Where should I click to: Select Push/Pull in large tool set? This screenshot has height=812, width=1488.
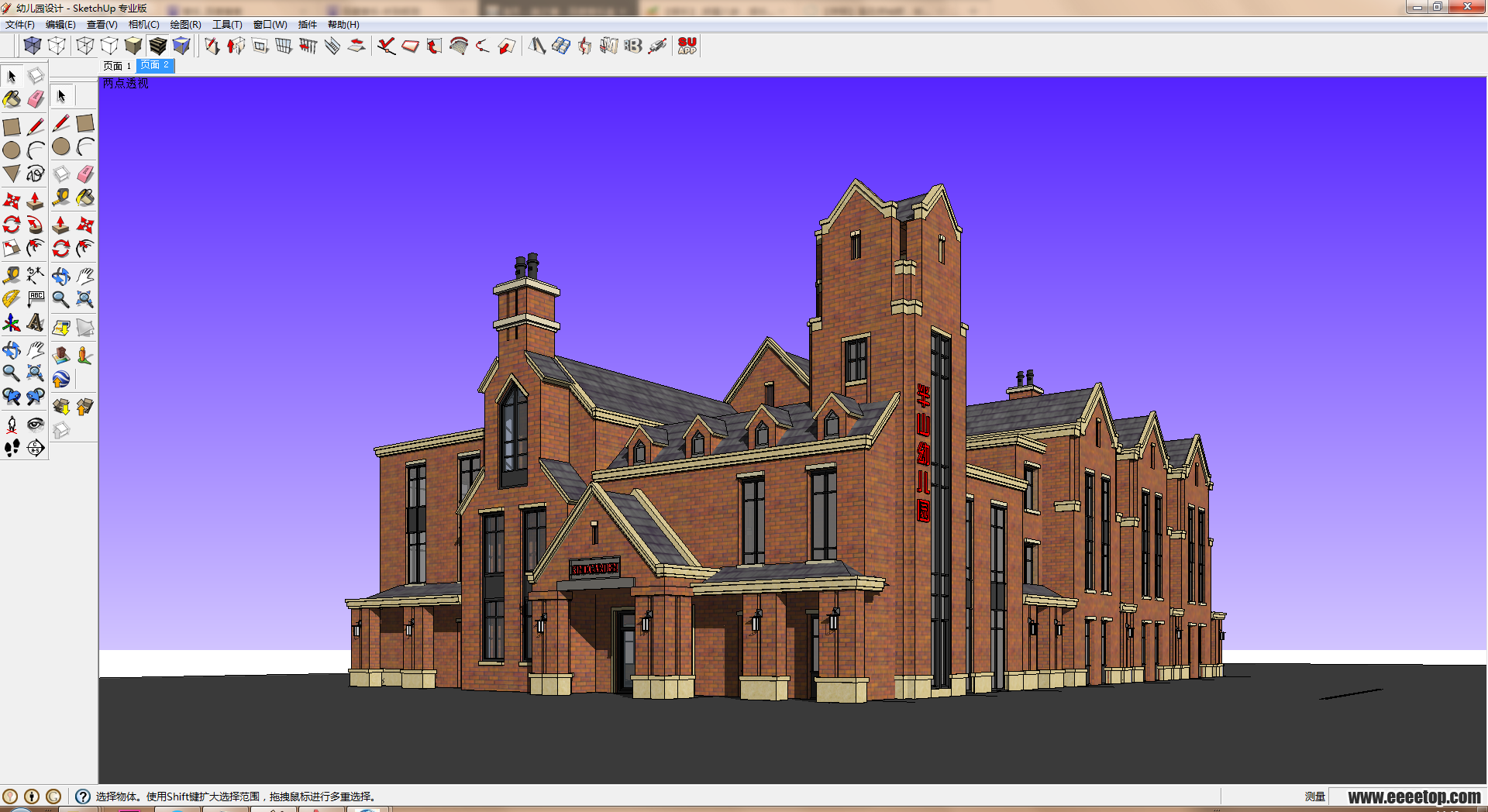(36, 201)
